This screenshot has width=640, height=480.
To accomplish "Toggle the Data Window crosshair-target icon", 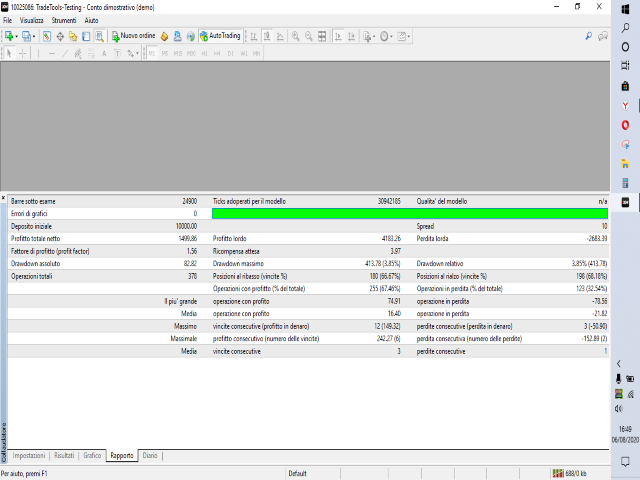I will (x=60, y=36).
